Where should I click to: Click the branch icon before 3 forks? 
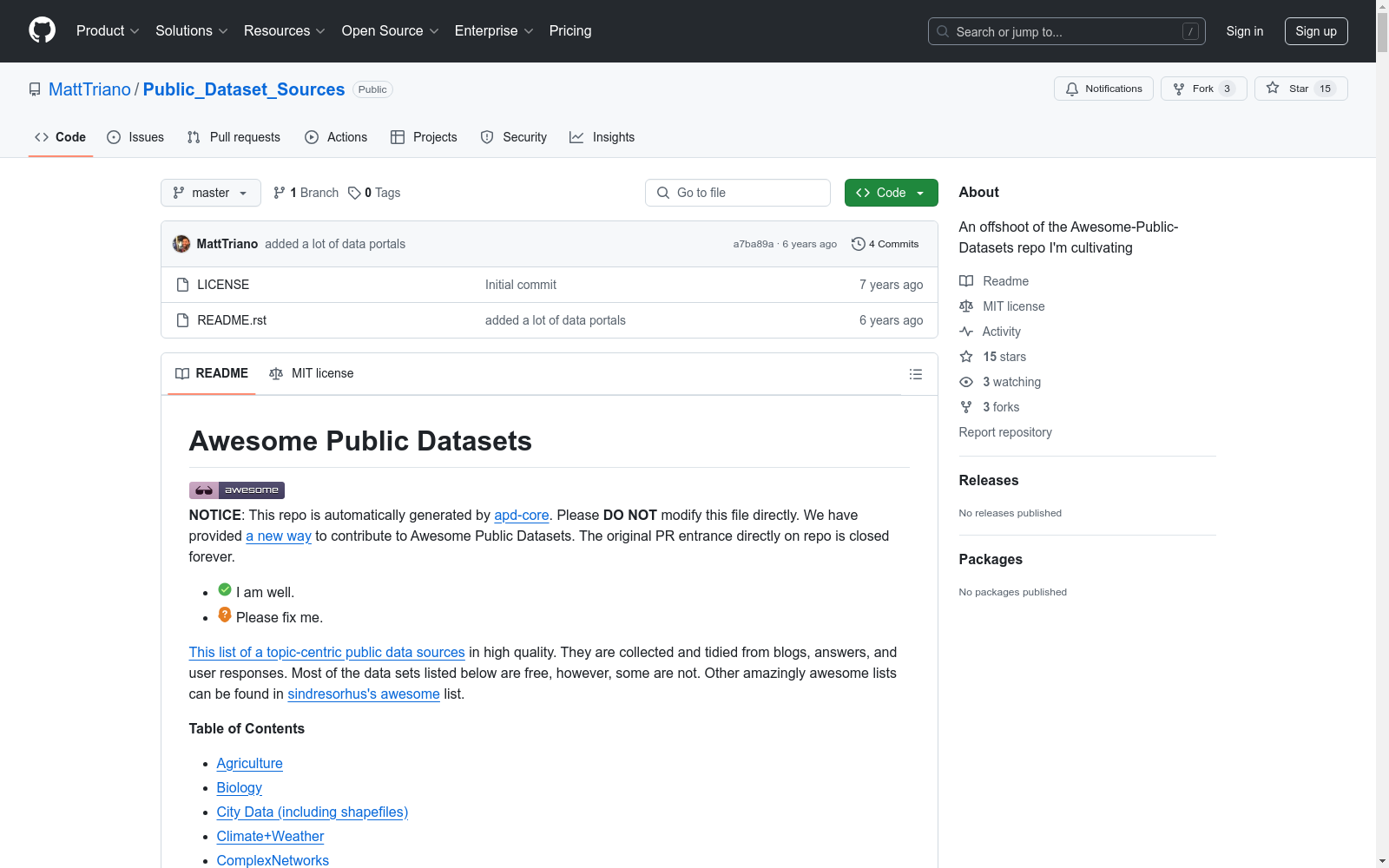coord(966,406)
